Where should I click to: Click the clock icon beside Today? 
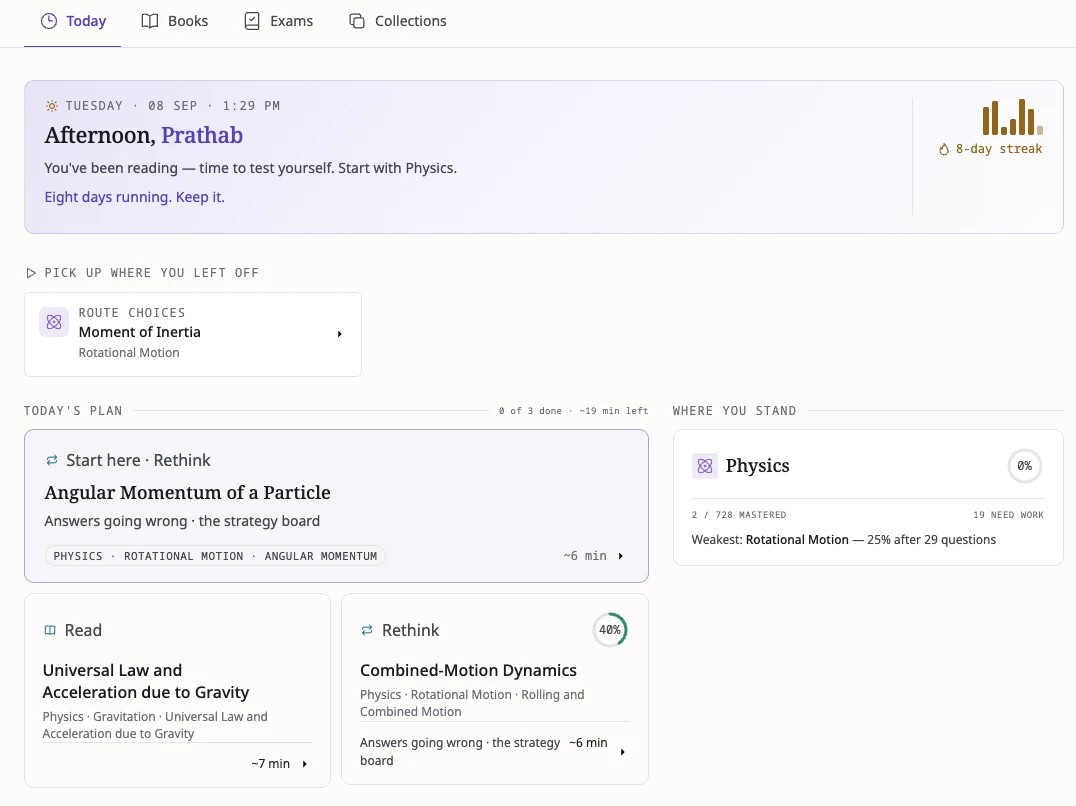[x=49, y=21]
